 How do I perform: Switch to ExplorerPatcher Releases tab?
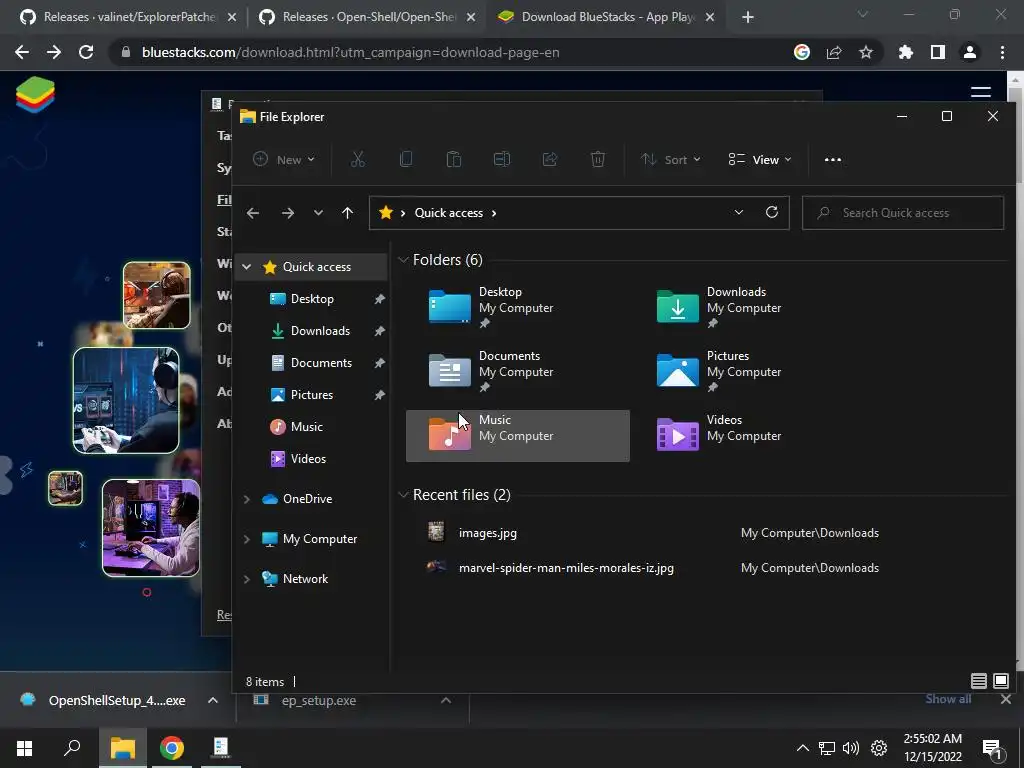(128, 17)
